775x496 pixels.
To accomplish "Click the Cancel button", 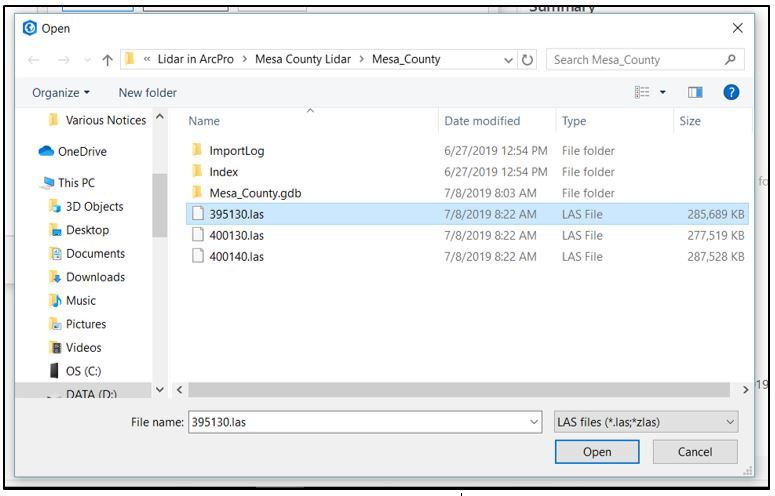I will [695, 452].
